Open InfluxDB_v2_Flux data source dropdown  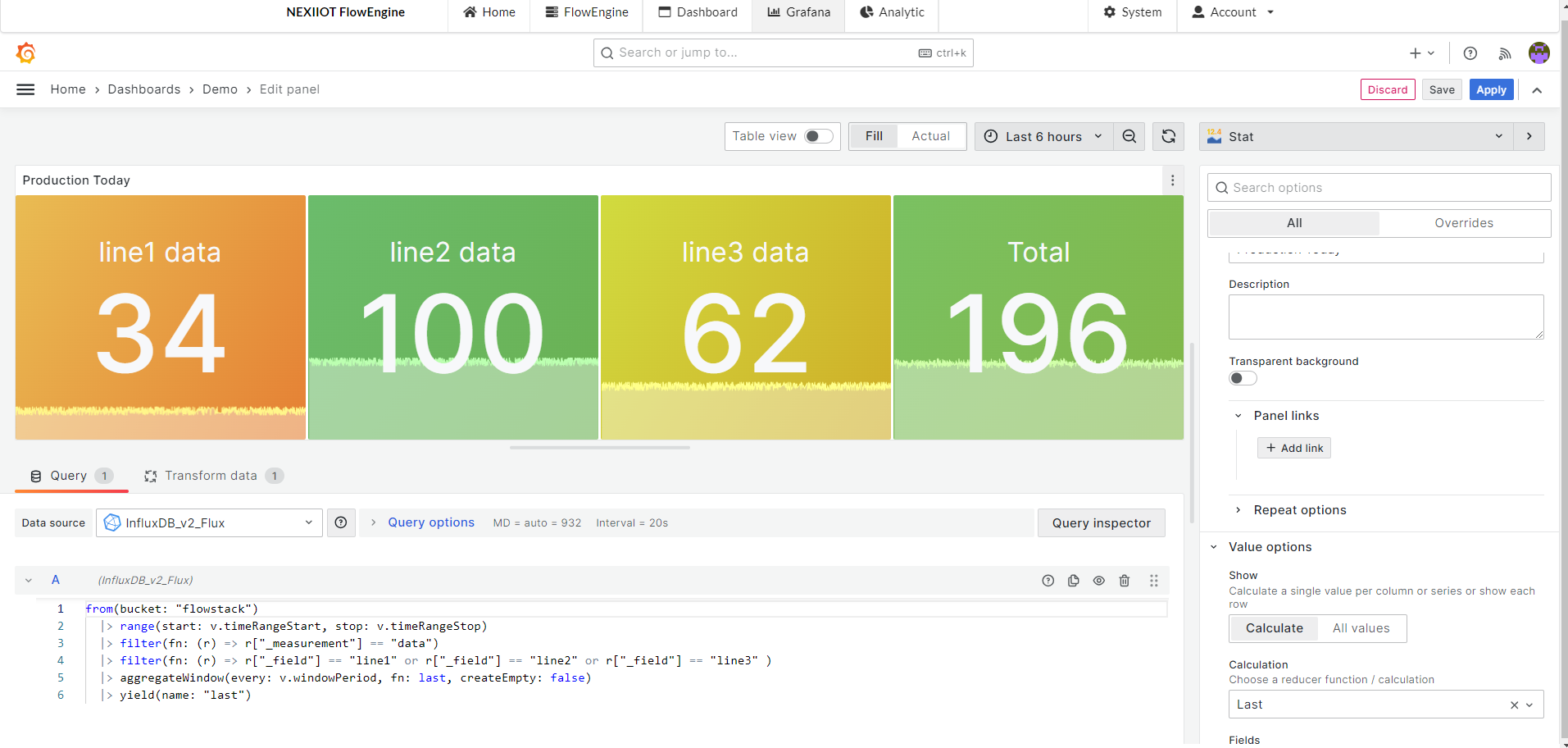pos(210,522)
